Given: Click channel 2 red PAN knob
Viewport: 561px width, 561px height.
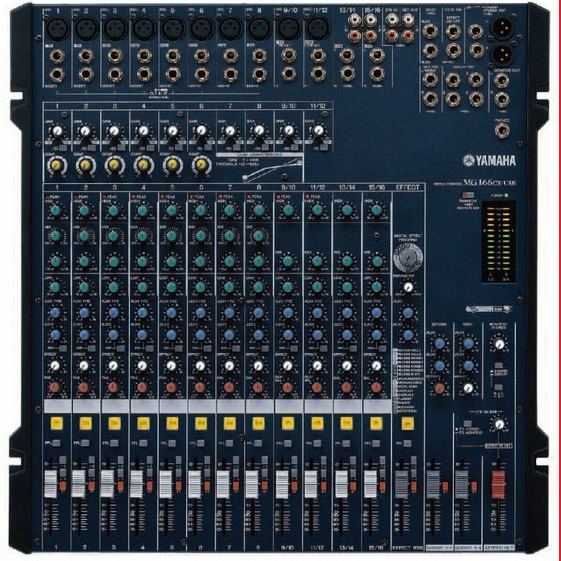Looking at the screenshot, I should 84,387.
